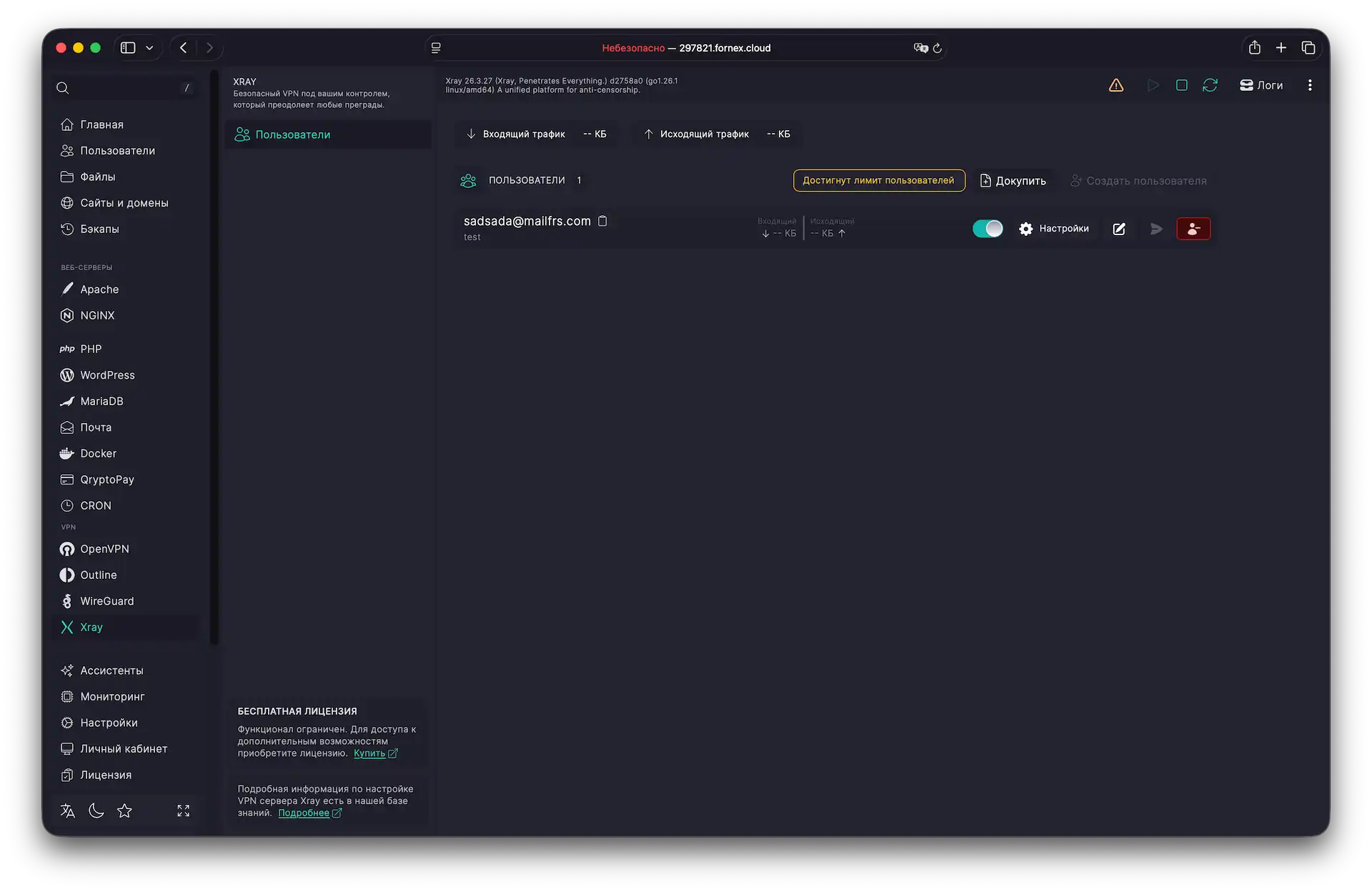Click the Докупить button
The image size is (1372, 892).
[1013, 181]
